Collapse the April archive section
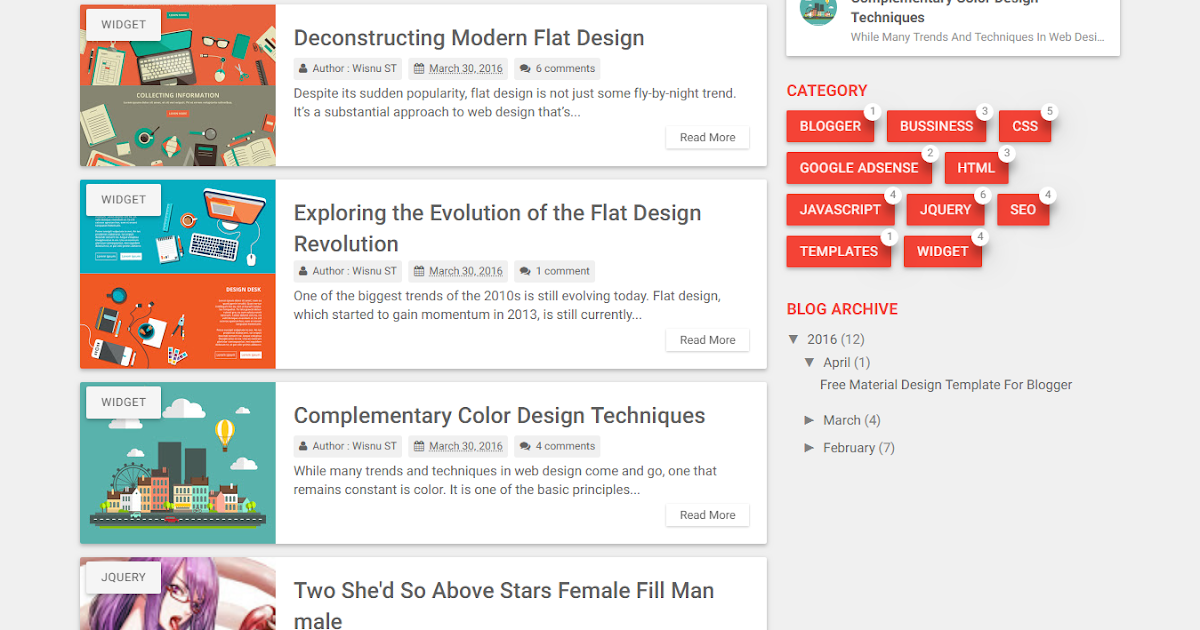Image resolution: width=1200 pixels, height=630 pixels. coord(810,362)
